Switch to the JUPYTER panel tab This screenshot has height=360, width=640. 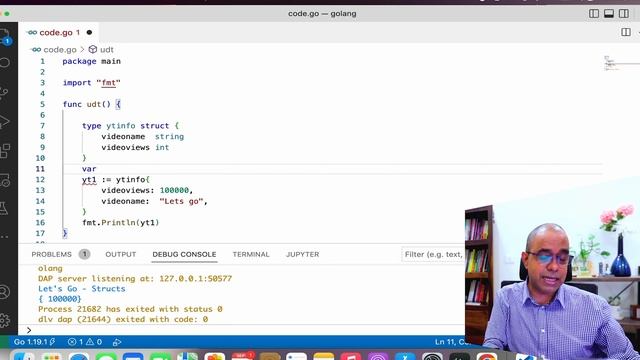[x=302, y=254]
